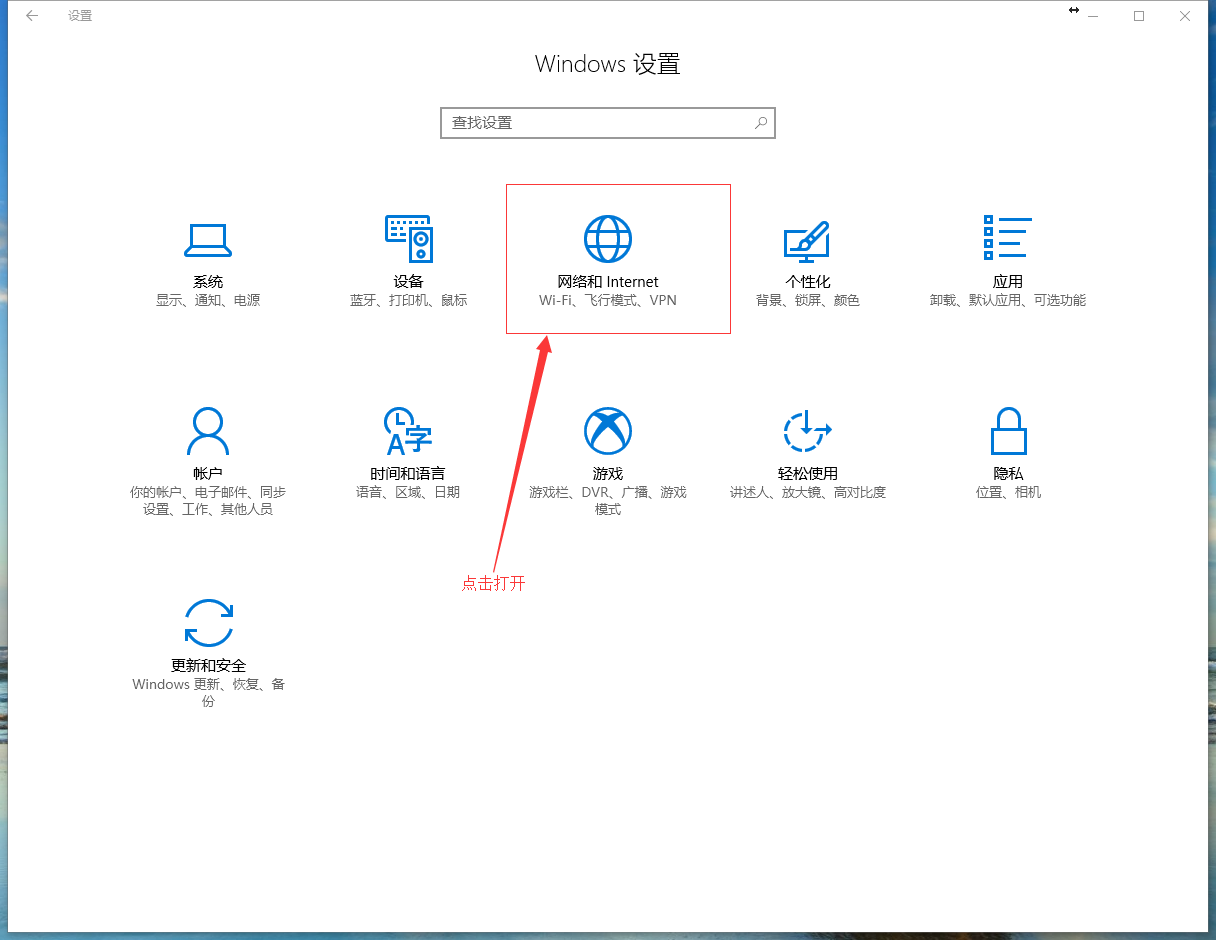The image size is (1216, 940).
Task: Focus the 查找设置 search field
Action: (595, 123)
